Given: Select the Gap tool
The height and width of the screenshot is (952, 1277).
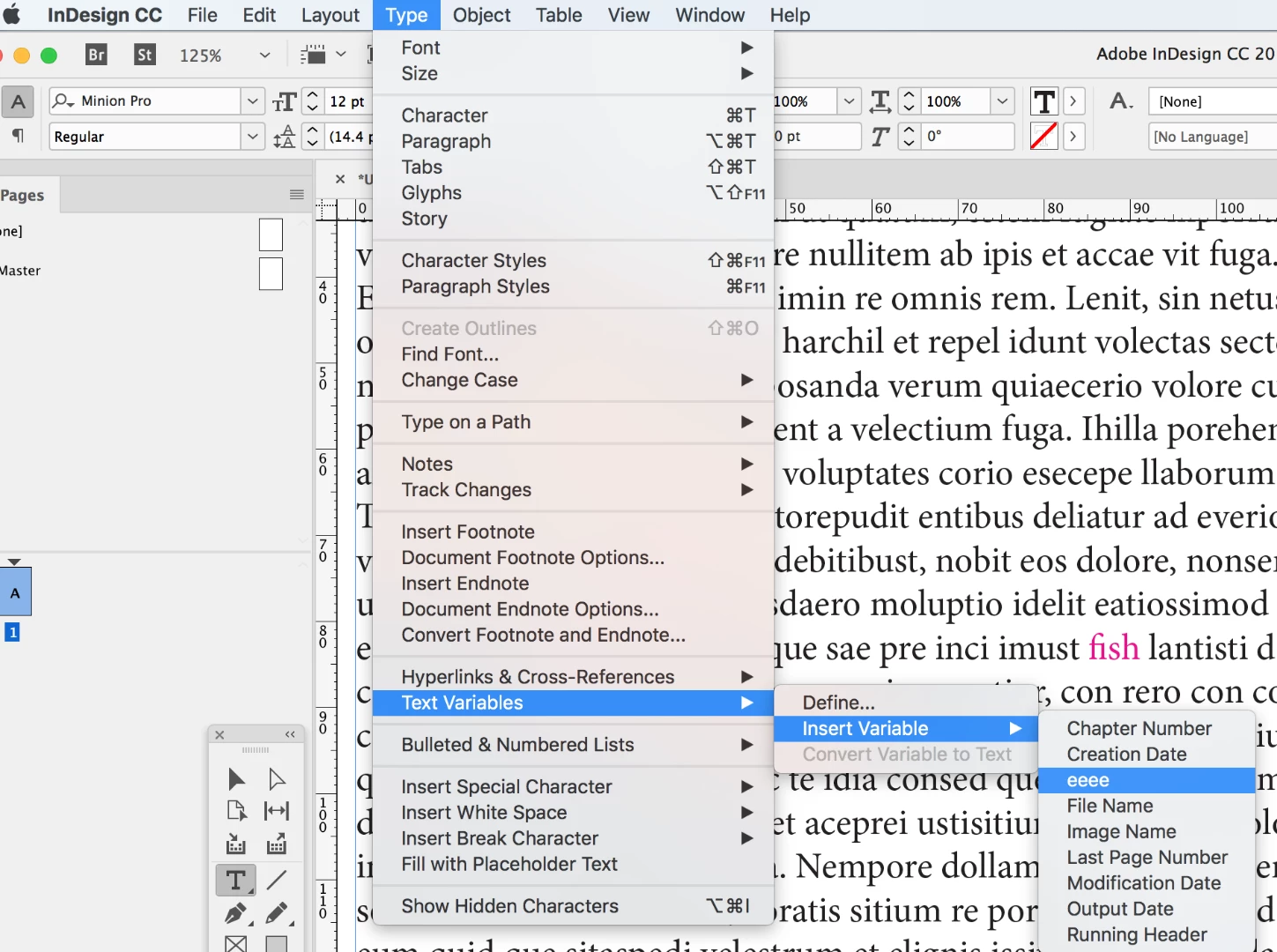Looking at the screenshot, I should point(277,811).
